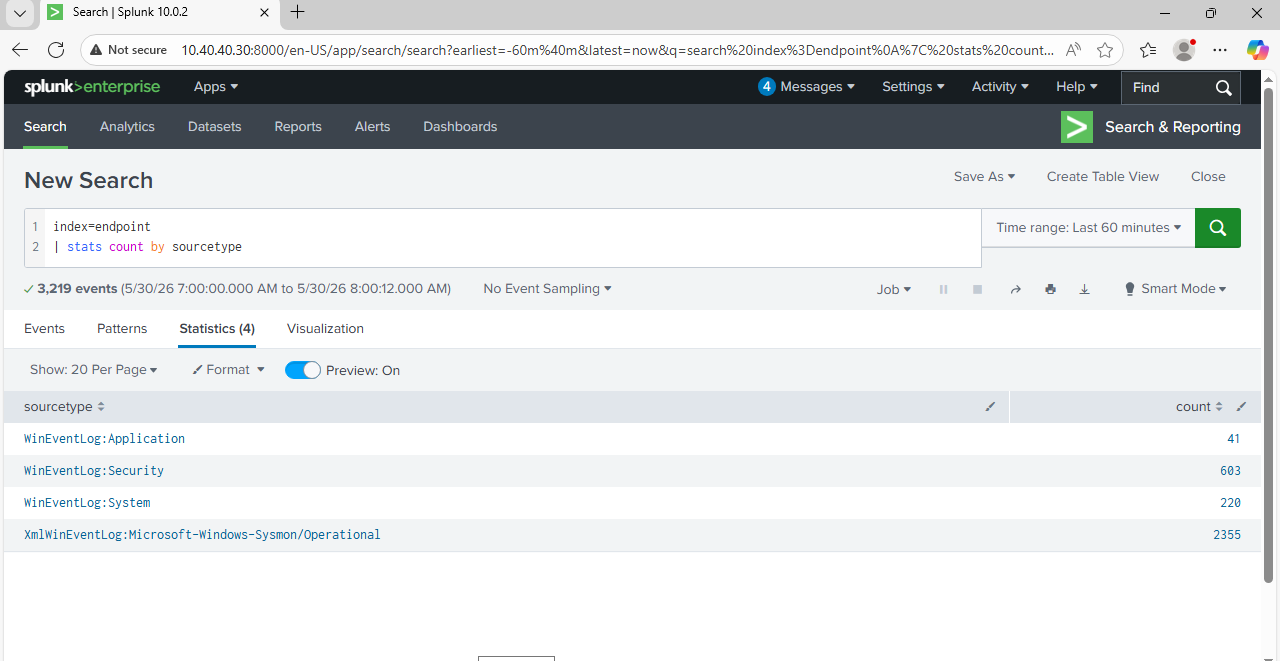The height and width of the screenshot is (661, 1280).
Task: Switch to the Patterns tab
Action: 122,329
